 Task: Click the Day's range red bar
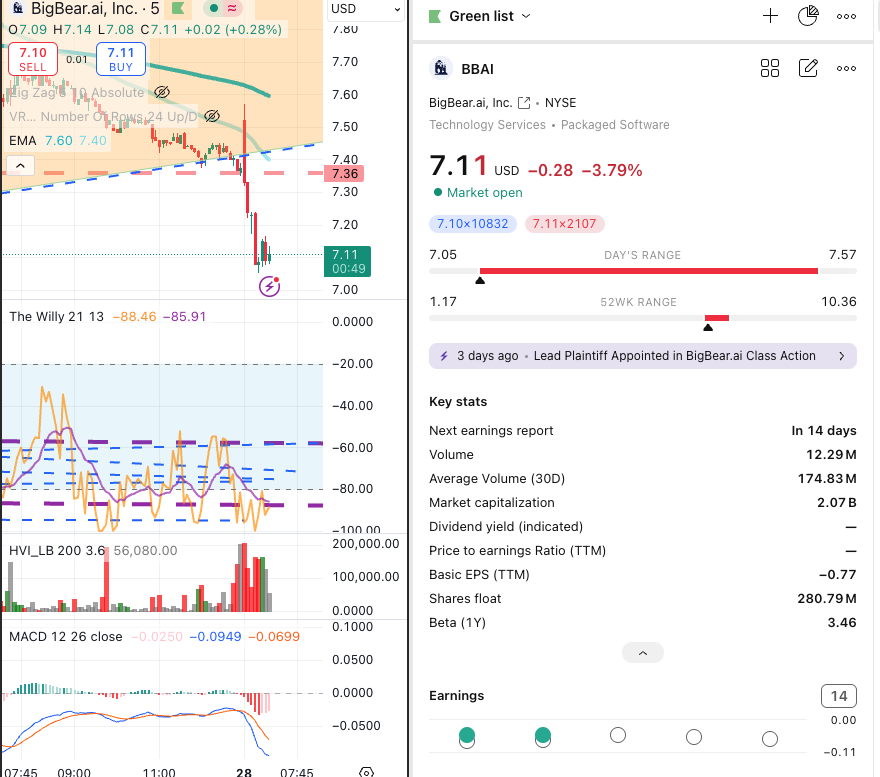point(649,271)
